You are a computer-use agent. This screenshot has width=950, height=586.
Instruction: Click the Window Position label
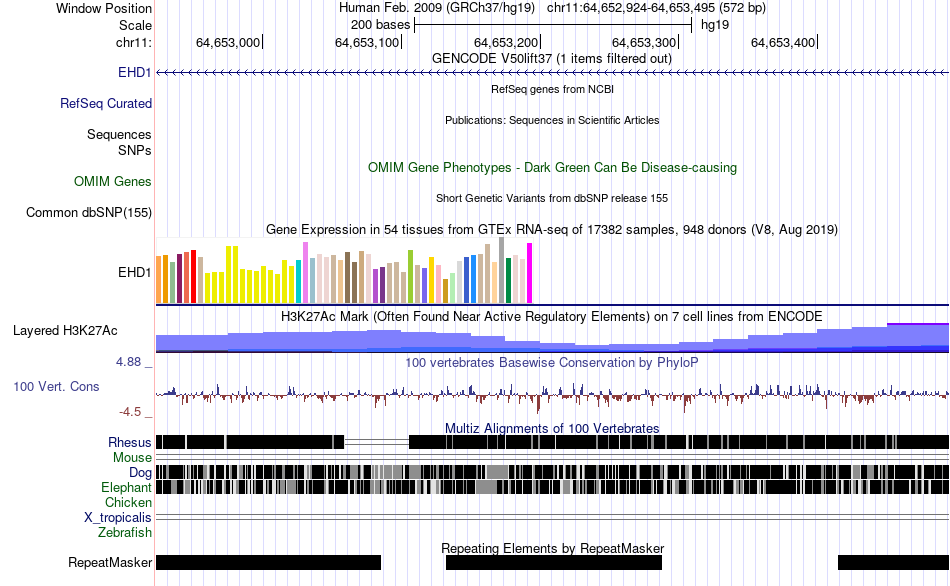tap(104, 8)
